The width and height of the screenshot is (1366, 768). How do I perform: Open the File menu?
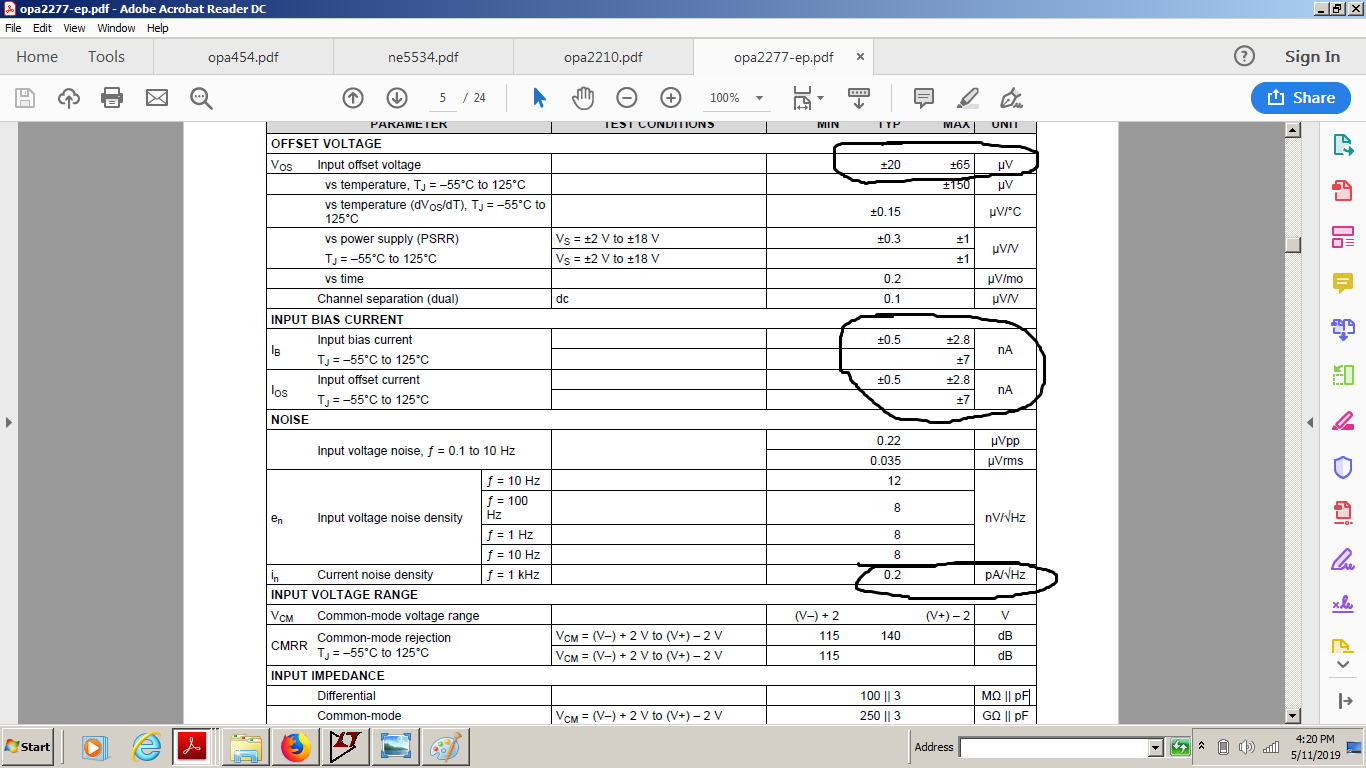tap(13, 28)
